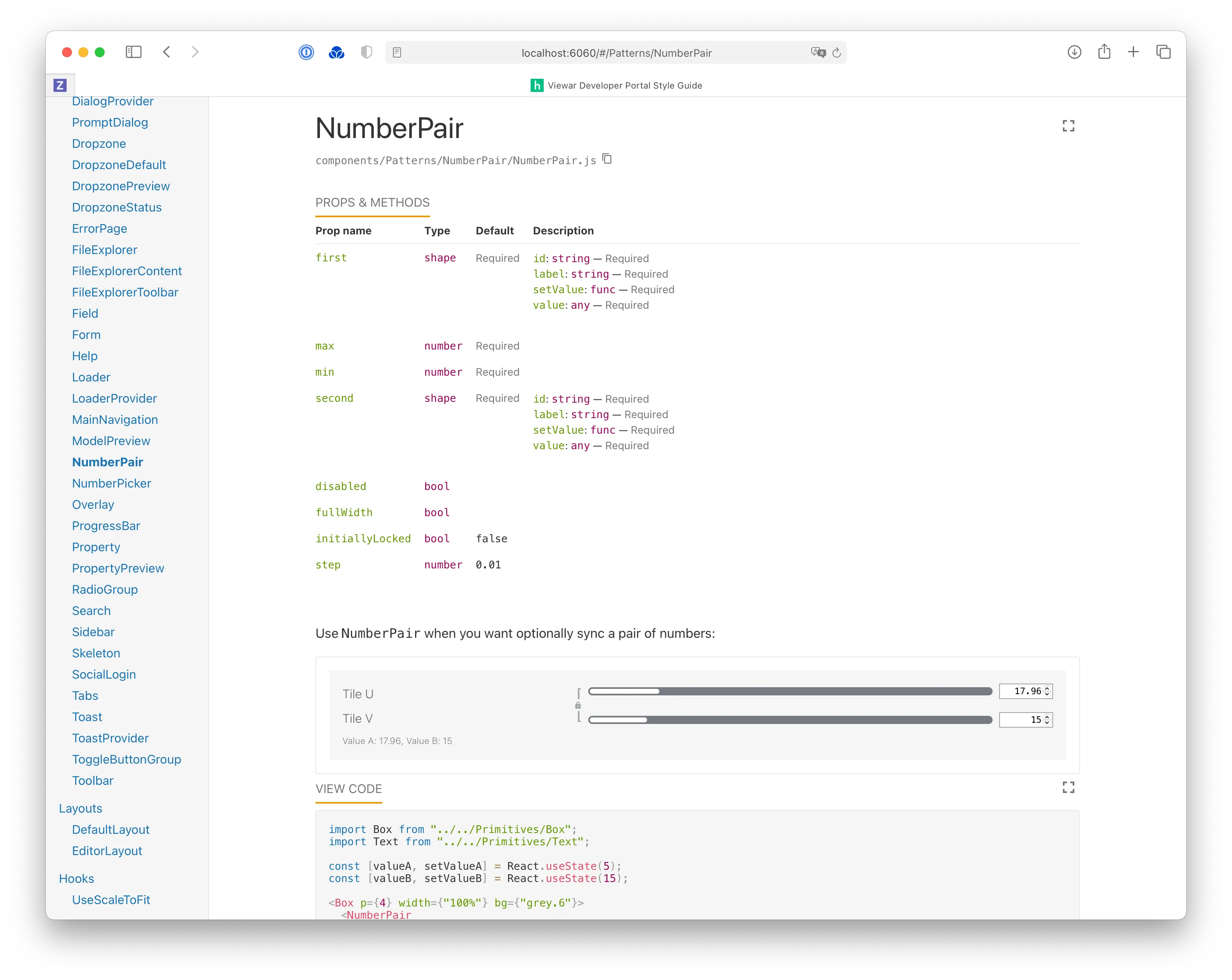
Task: Show Reader view icon in address bar
Action: (397, 53)
